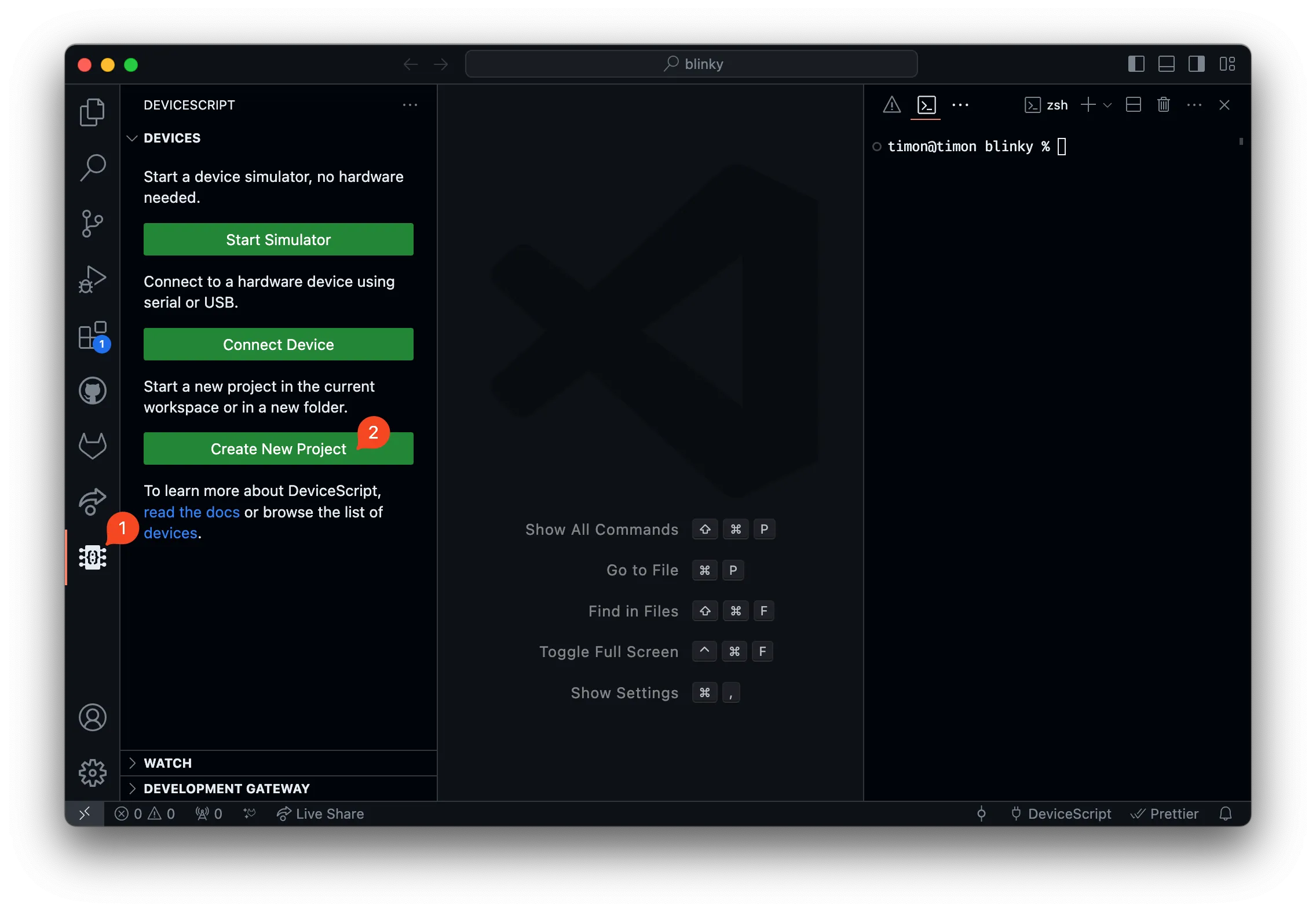Open the DeviceScript view in activity bar
Image resolution: width=1316 pixels, height=912 pixels.
coord(93,557)
